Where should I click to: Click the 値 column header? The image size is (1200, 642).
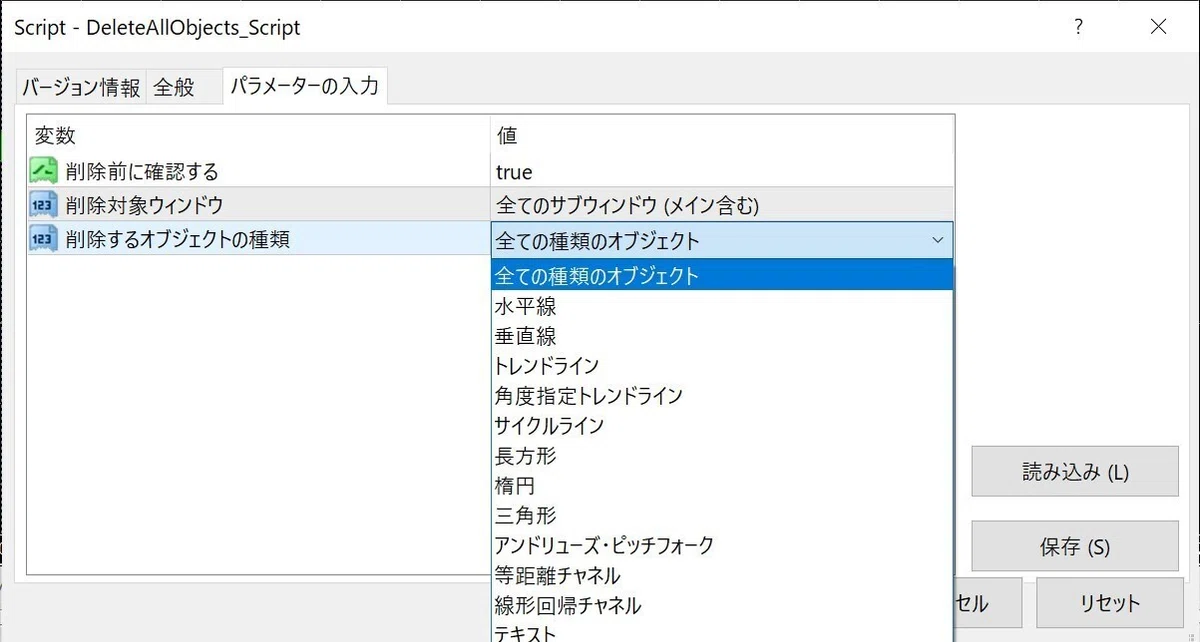tap(722, 136)
